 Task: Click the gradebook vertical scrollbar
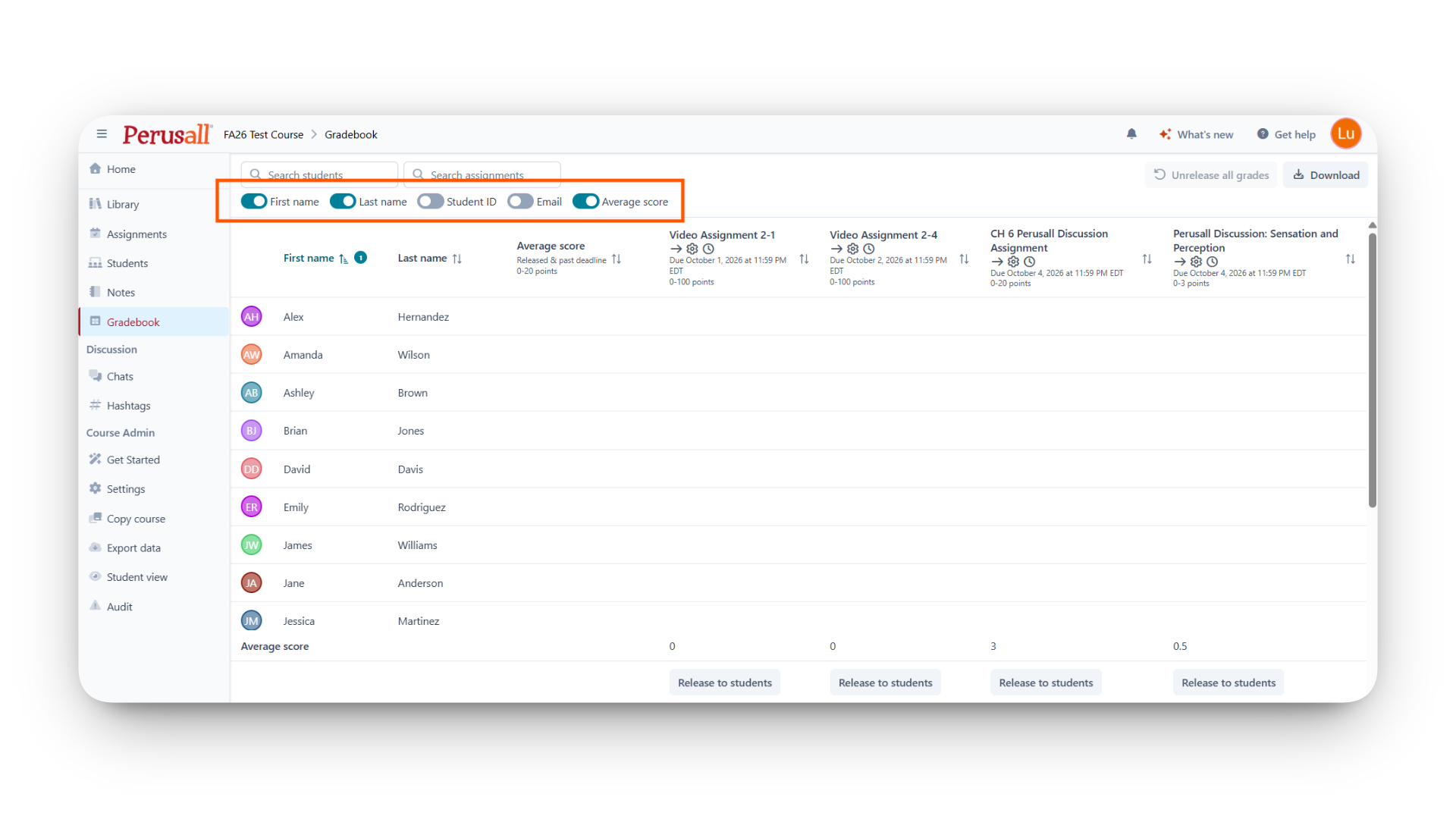(1372, 370)
